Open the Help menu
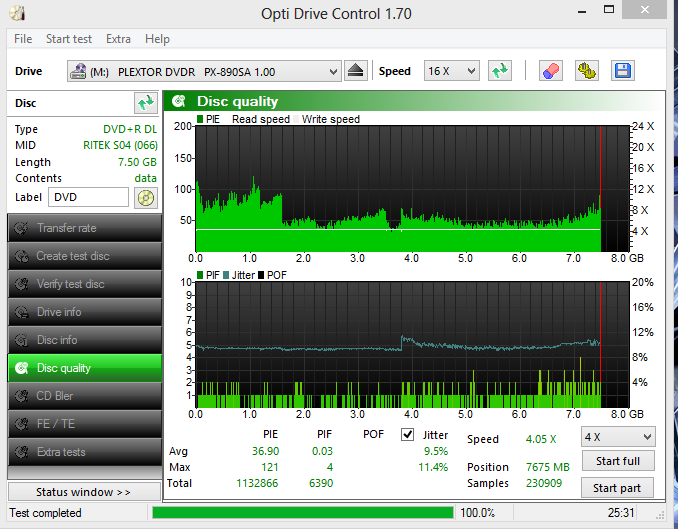 [x=157, y=39]
